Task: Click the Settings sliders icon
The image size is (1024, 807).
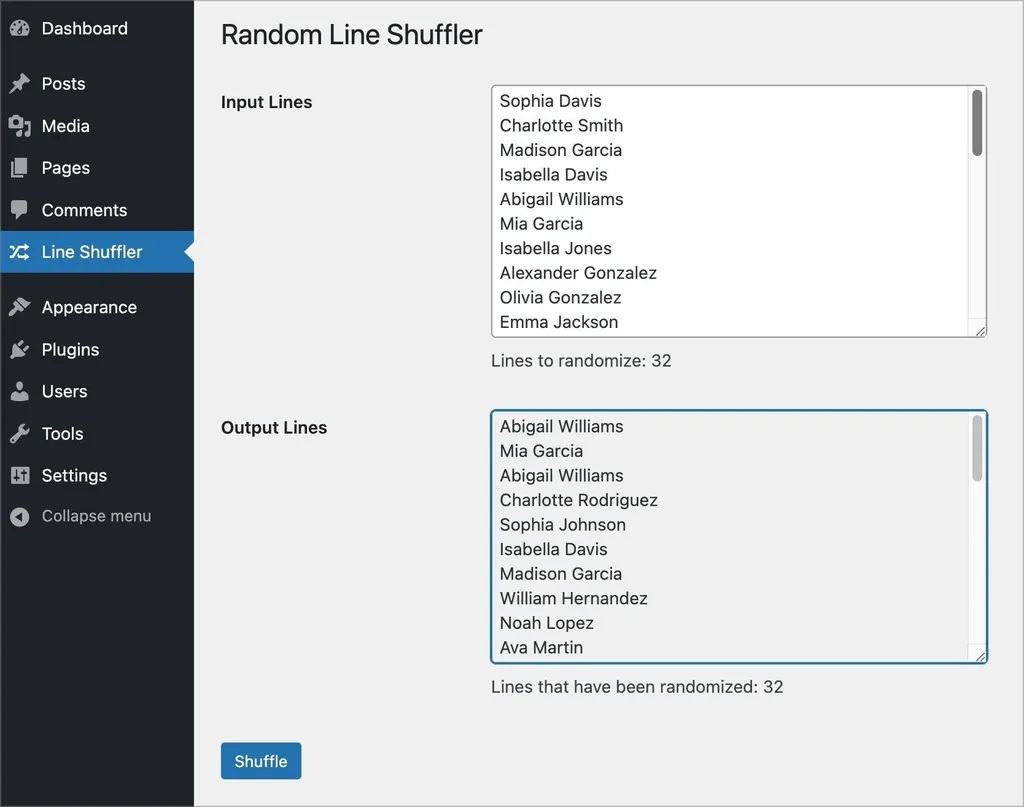Action: pyautogui.click(x=19, y=475)
